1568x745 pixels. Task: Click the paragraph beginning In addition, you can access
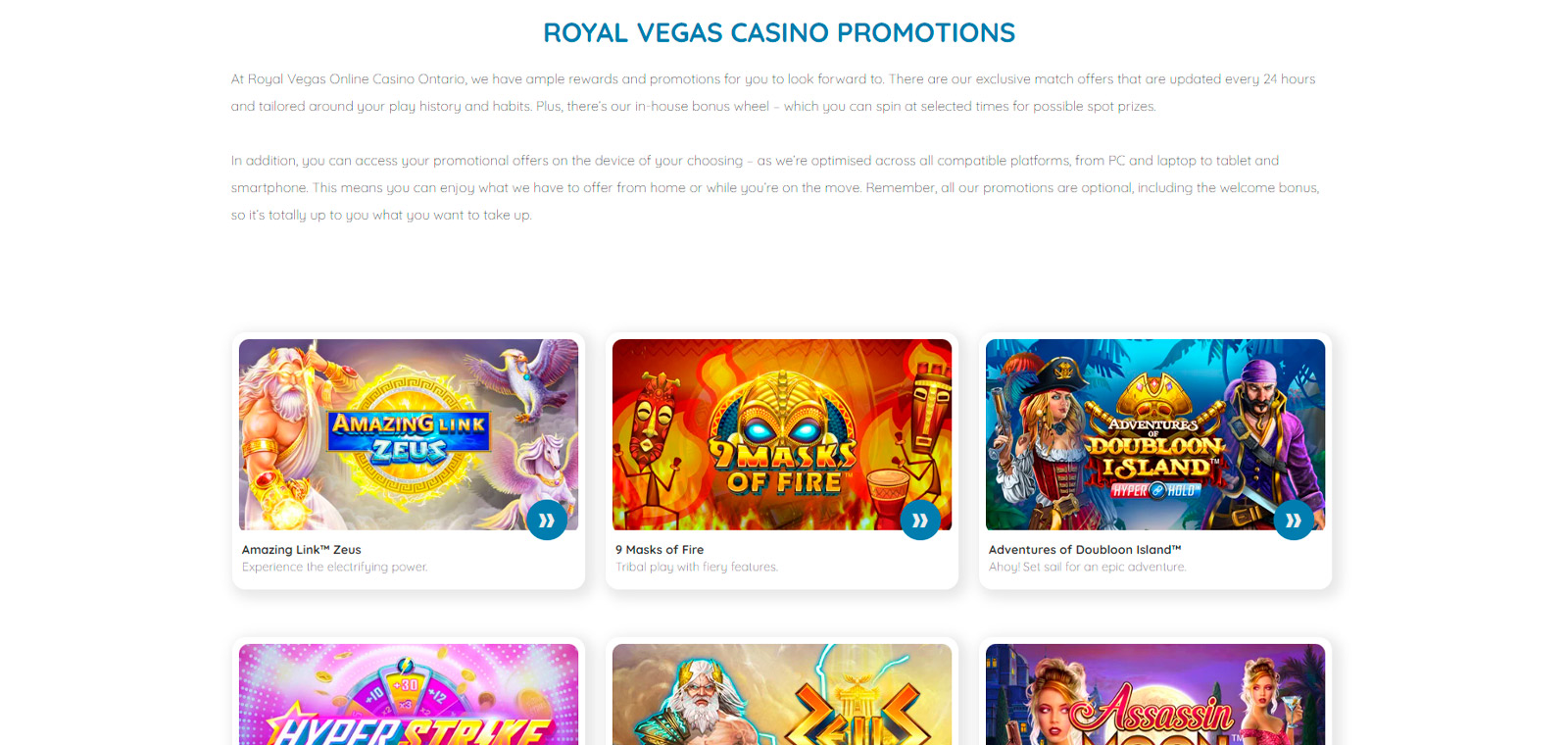pos(775,187)
